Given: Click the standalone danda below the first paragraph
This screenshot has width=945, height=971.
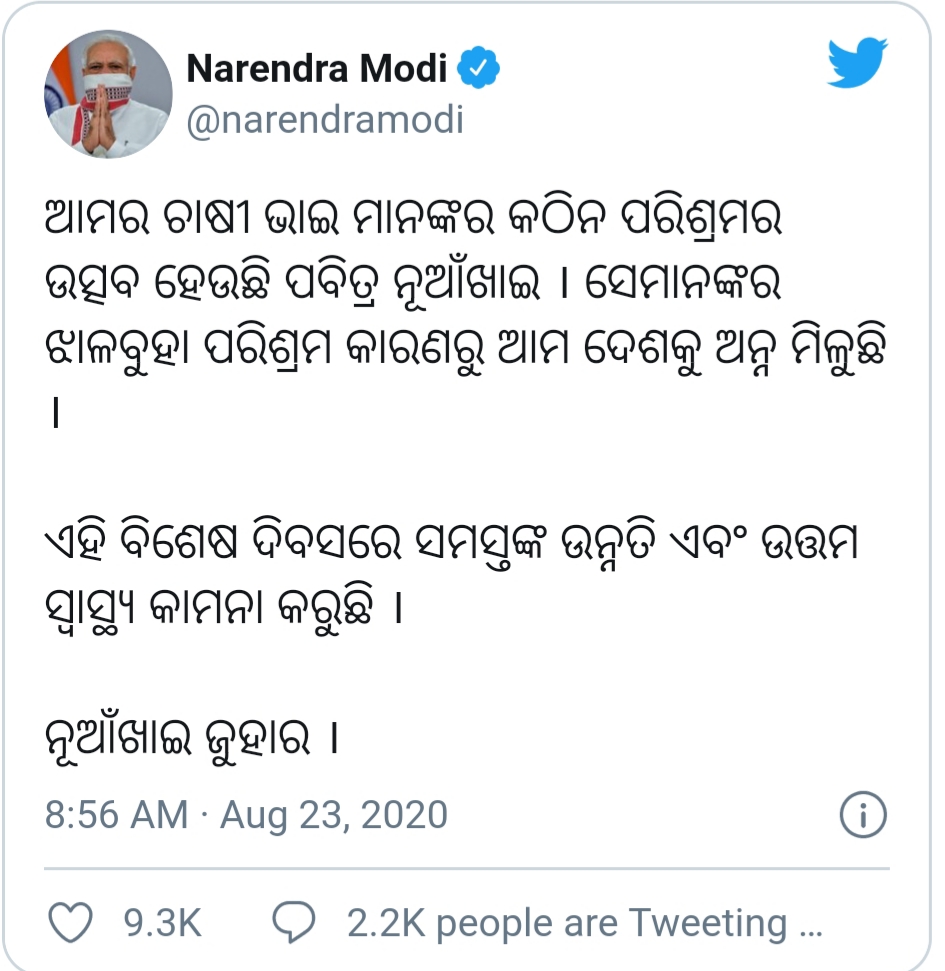Looking at the screenshot, I should pyautogui.click(x=54, y=413).
